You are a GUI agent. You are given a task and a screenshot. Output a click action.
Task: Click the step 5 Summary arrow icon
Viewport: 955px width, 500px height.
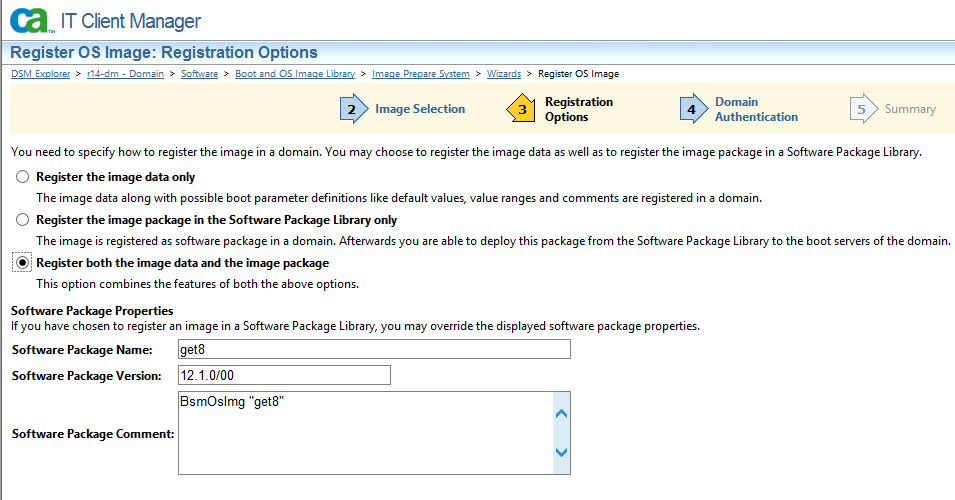tap(862, 109)
